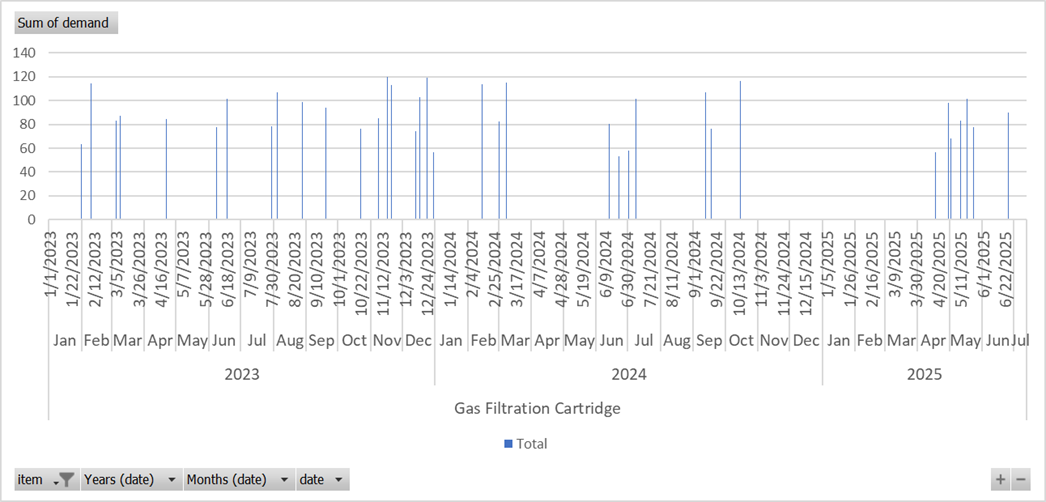The width and height of the screenshot is (1046, 502).
Task: Click the 140 value axis label
Action: [24, 53]
